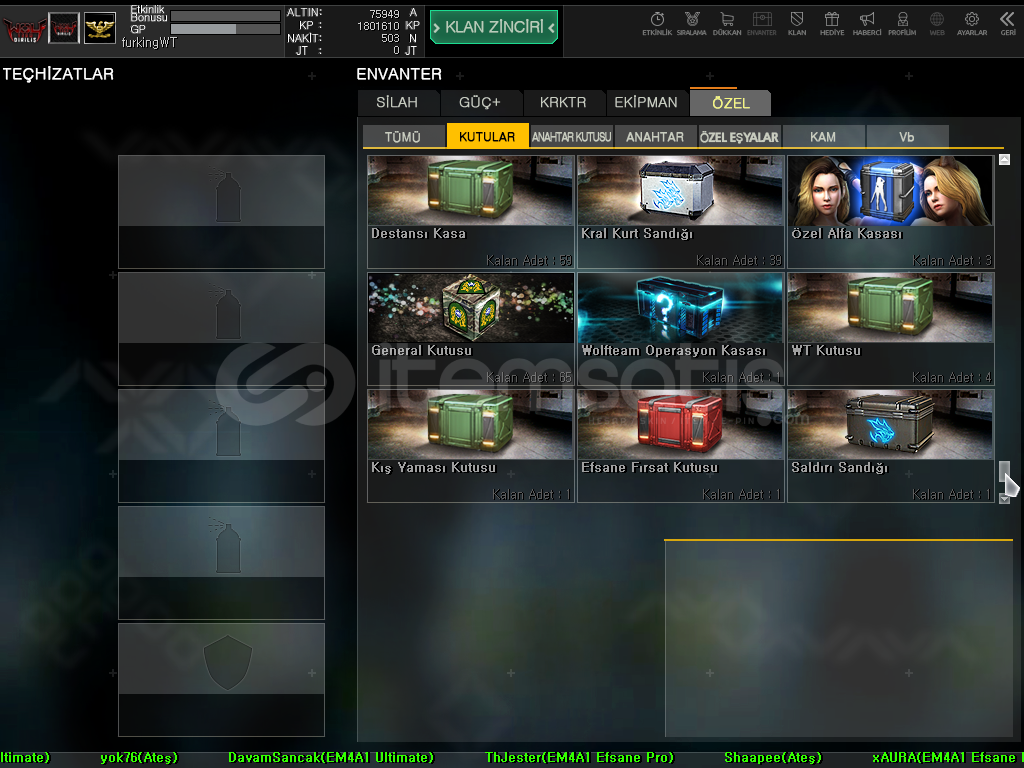Switch to the SİLAH tab
The width and height of the screenshot is (1024, 768).
coord(397,103)
